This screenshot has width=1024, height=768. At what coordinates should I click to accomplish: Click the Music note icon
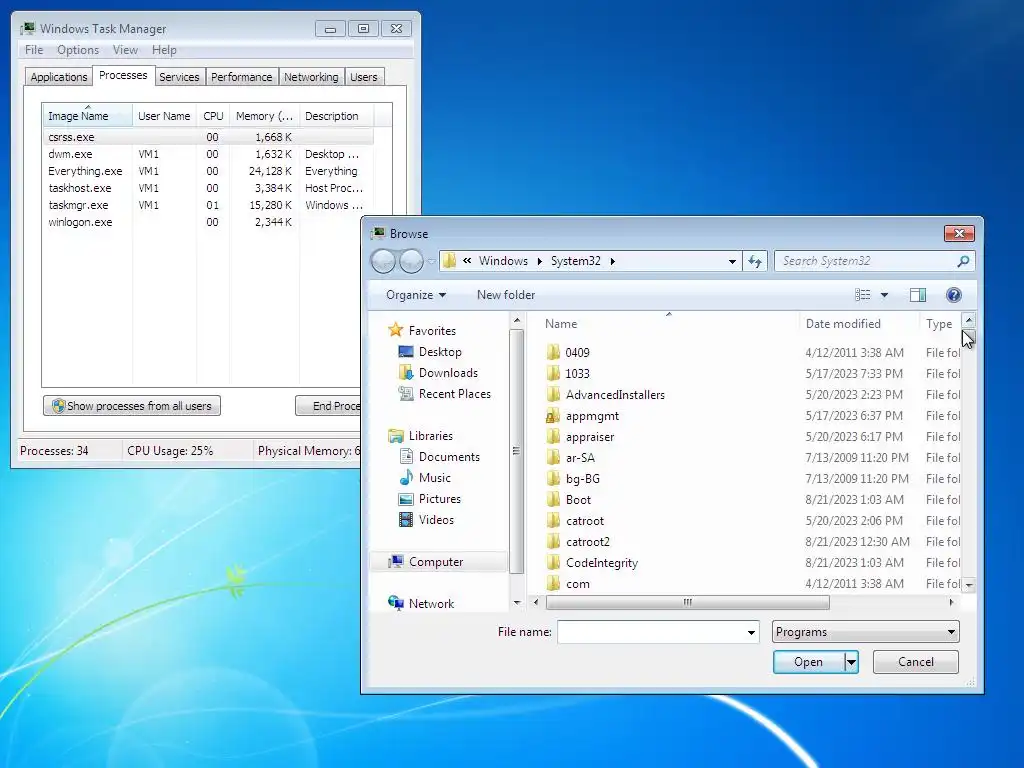(406, 477)
